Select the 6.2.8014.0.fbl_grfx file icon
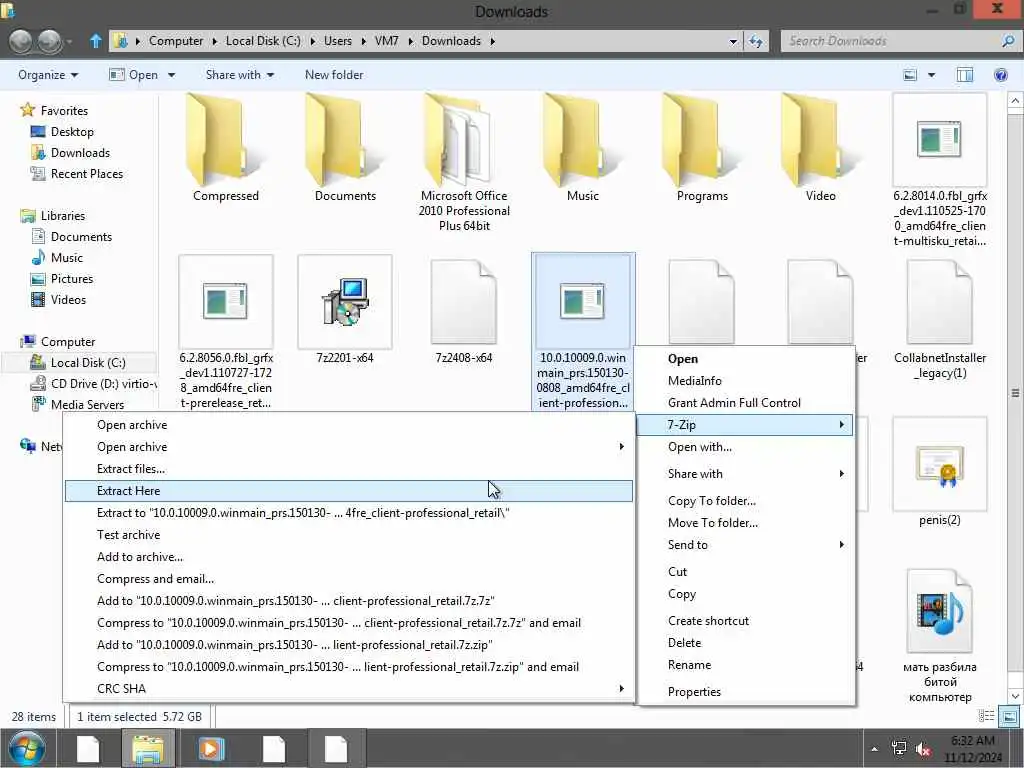Image resolution: width=1024 pixels, height=768 pixels. [x=940, y=140]
